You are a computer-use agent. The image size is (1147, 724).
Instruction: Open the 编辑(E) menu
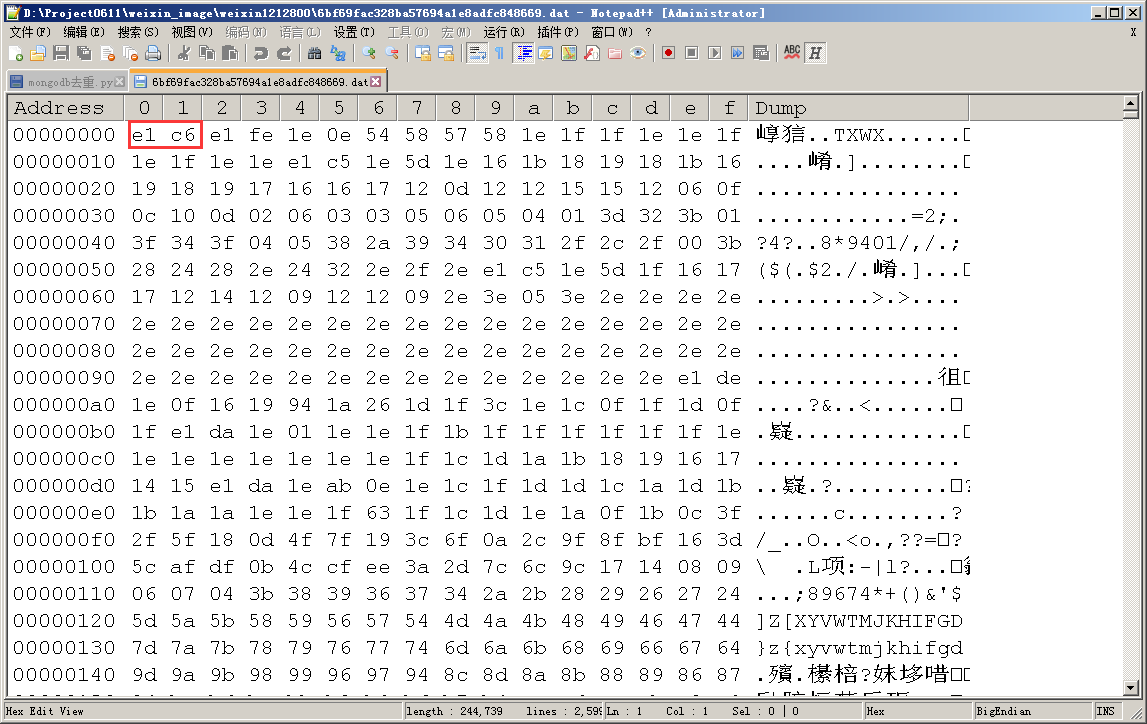84,32
